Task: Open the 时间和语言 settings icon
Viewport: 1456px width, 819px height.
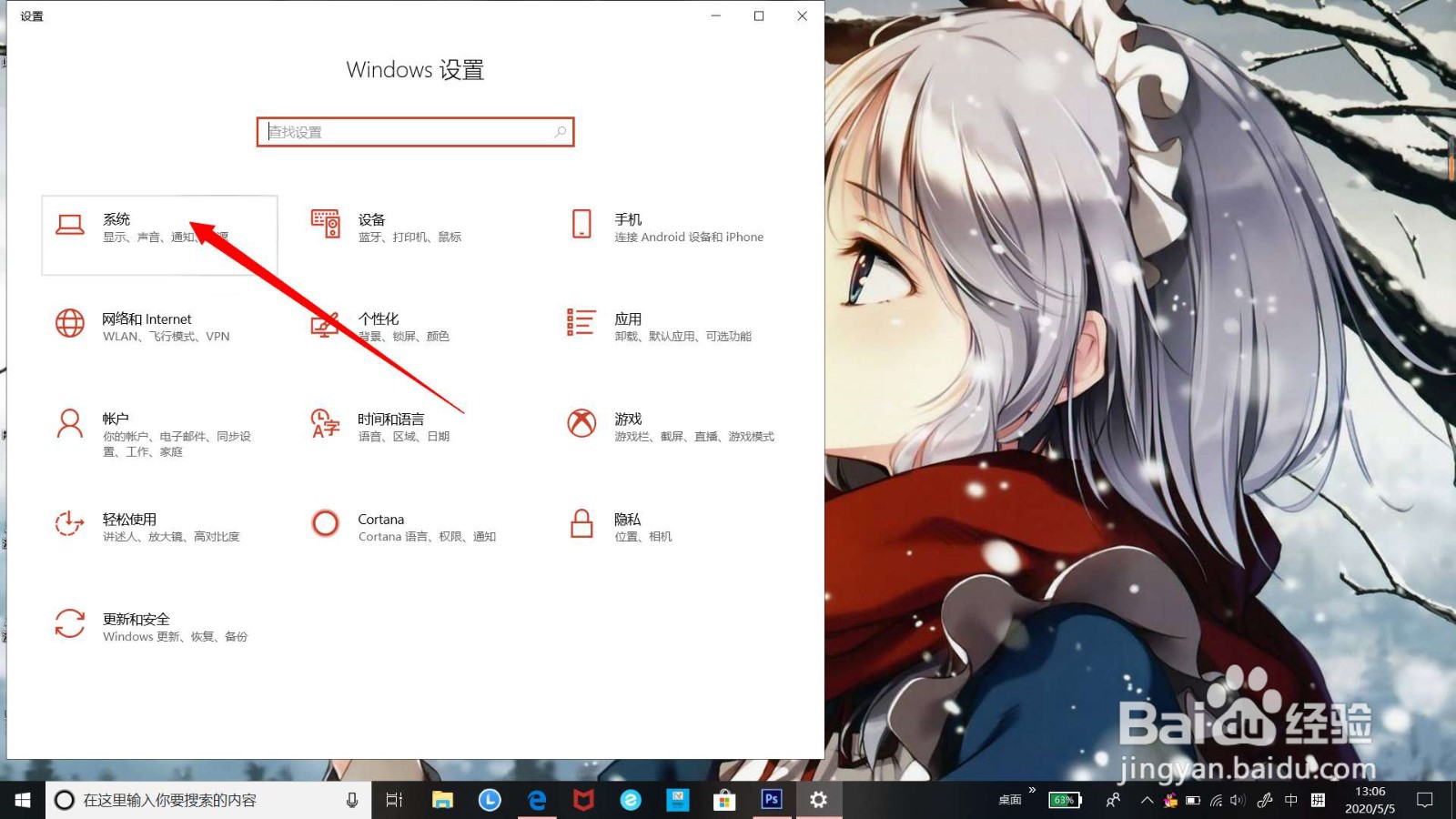Action: click(325, 423)
